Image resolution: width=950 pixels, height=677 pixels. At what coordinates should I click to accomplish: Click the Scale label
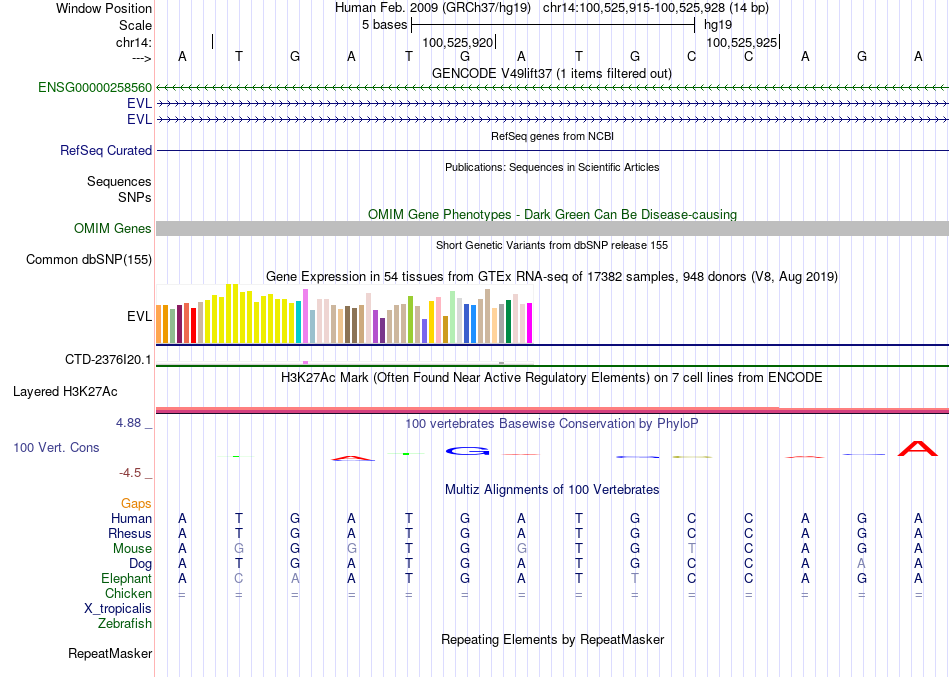(135, 25)
